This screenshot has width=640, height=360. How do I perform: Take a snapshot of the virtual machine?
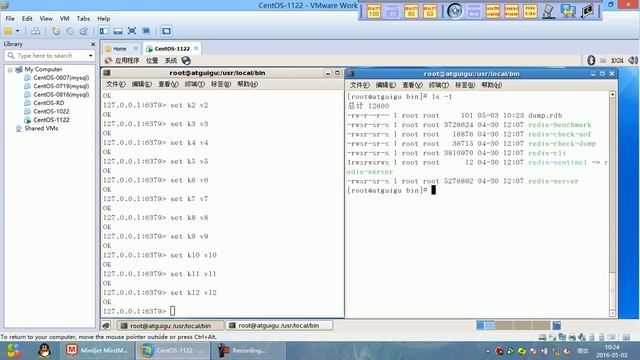(x=56, y=31)
